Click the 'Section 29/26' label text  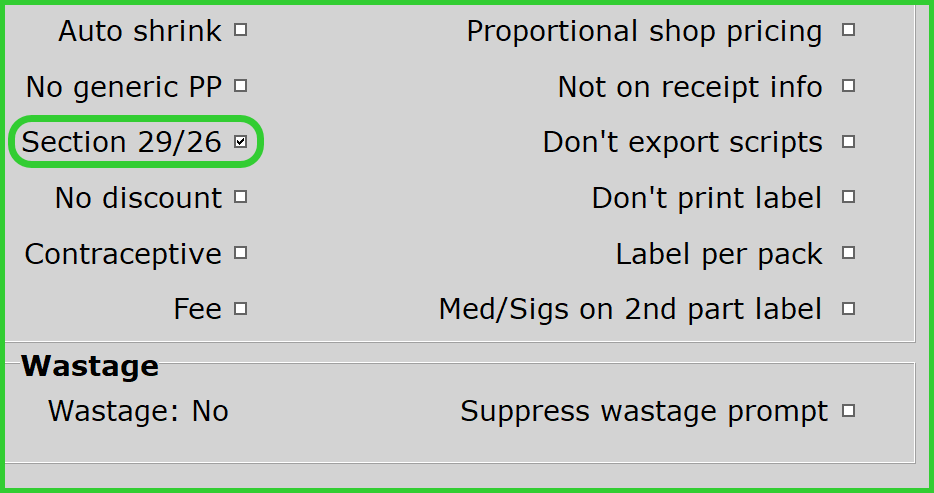point(121,142)
